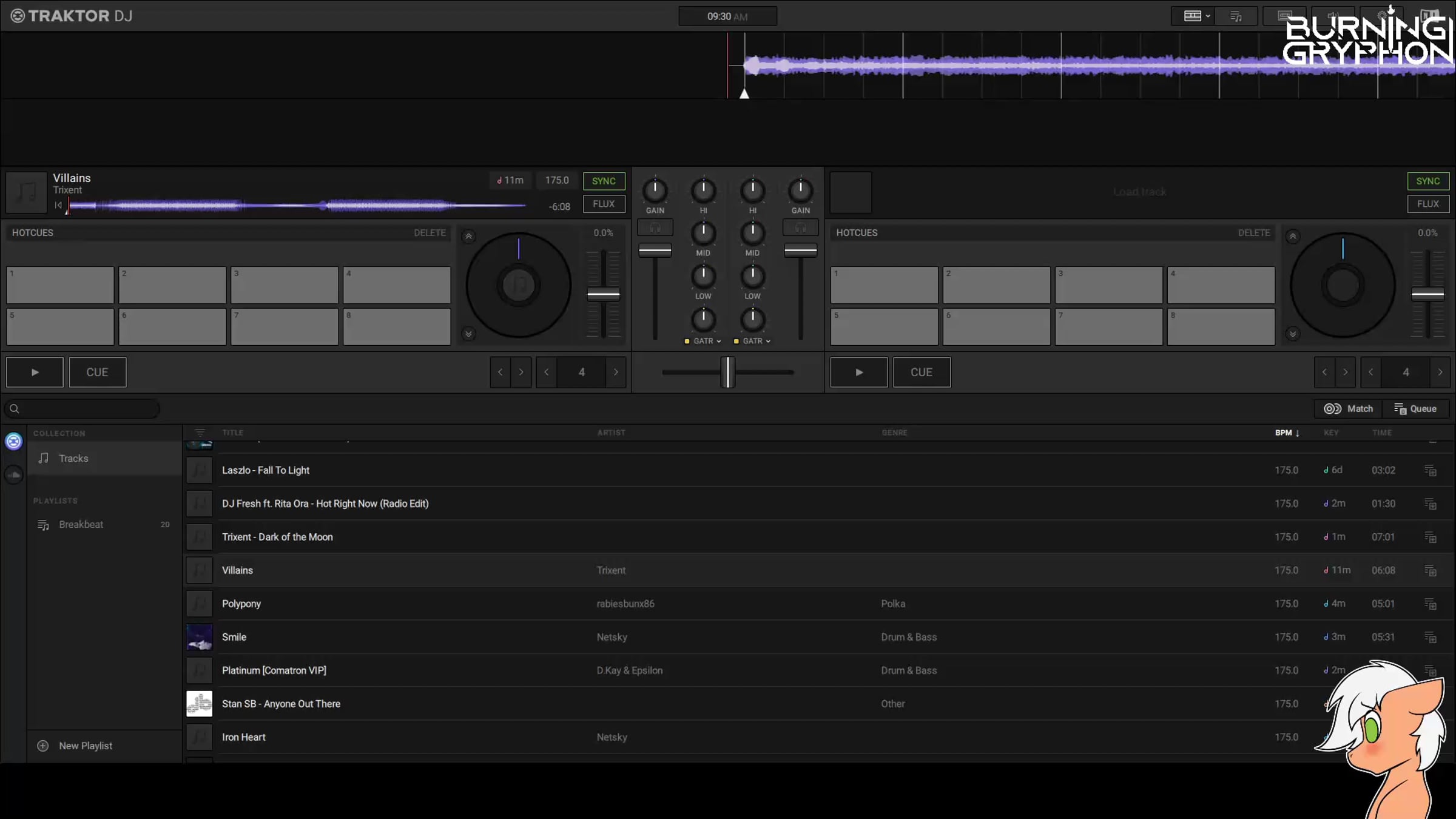Enable headphone cue for right channel
Screen dimensions: 1456x819
pyautogui.click(x=801, y=227)
